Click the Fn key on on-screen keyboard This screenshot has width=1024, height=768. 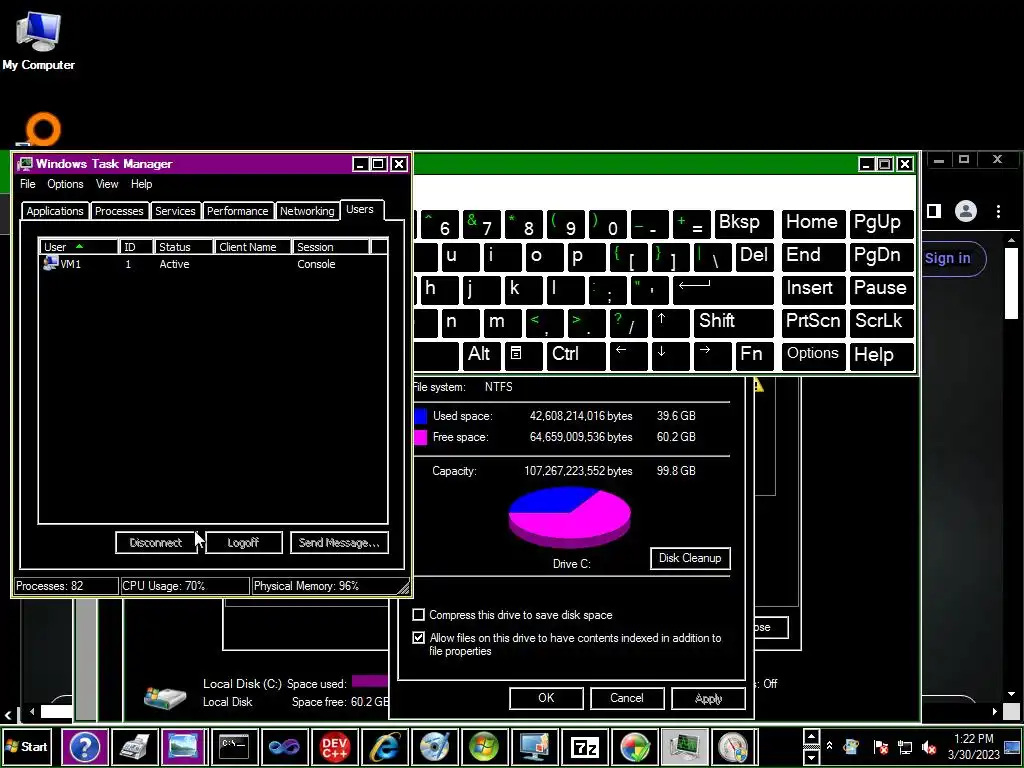pyautogui.click(x=754, y=355)
